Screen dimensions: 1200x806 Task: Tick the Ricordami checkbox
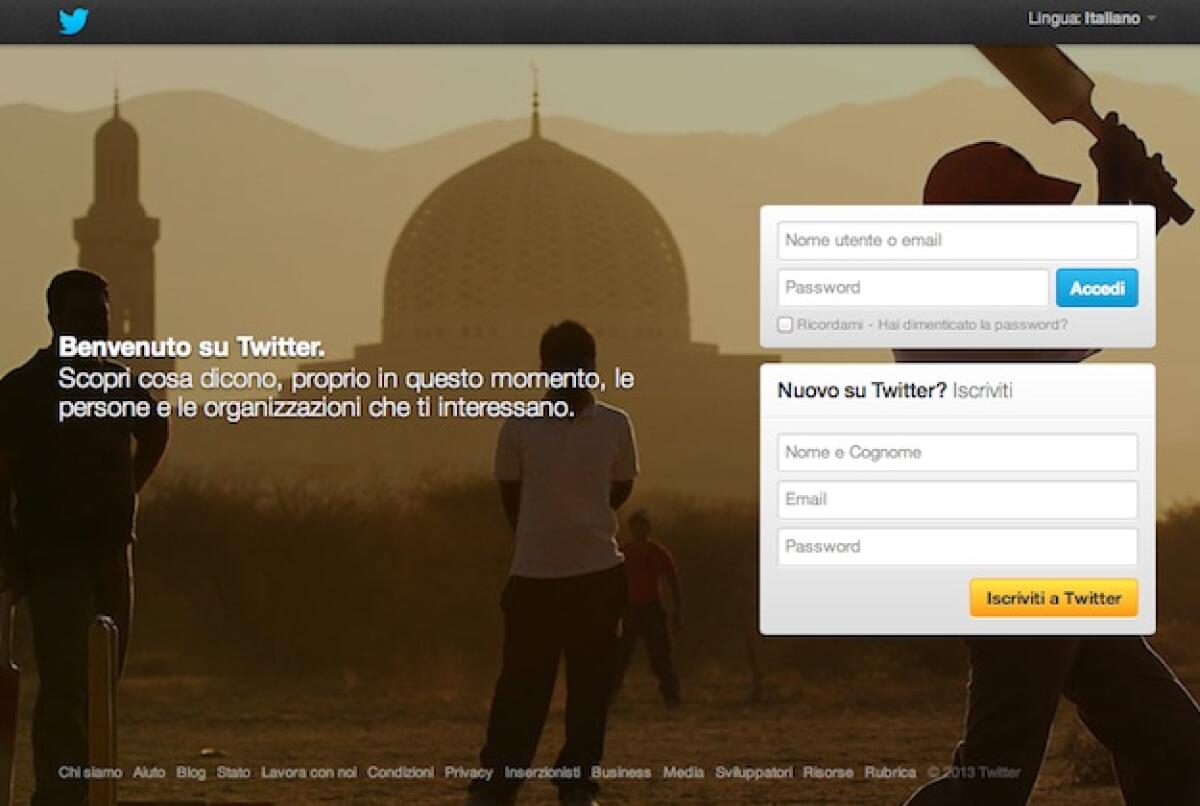pyautogui.click(x=785, y=325)
